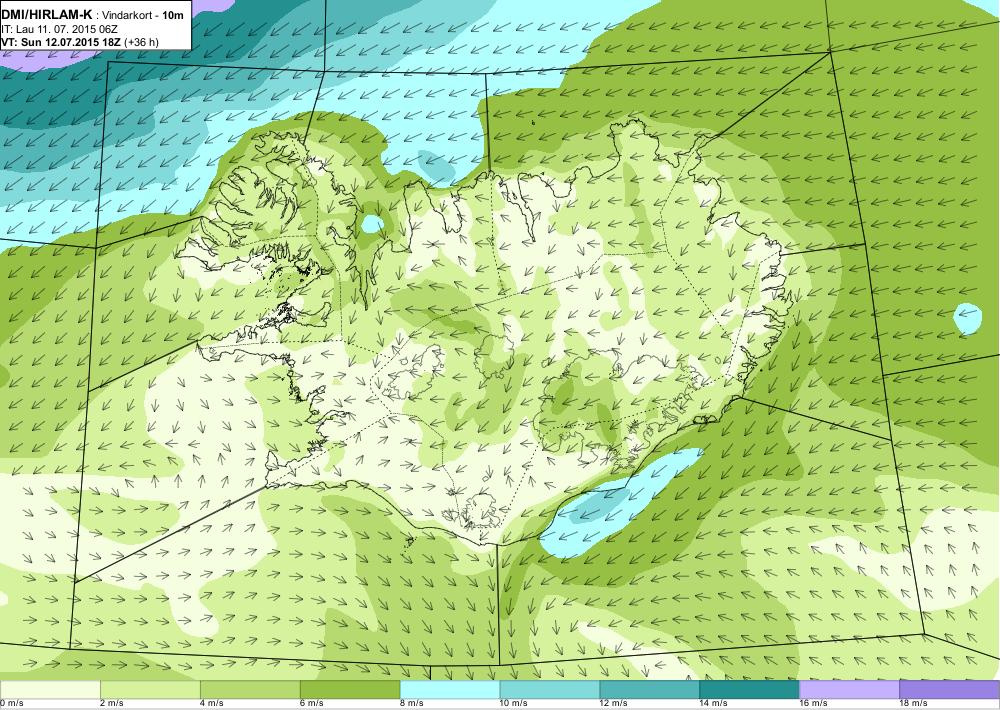Click the 'VT: Sun 12.07.2015 18Z' line
1000x710 pixels.
[x=80, y=42]
